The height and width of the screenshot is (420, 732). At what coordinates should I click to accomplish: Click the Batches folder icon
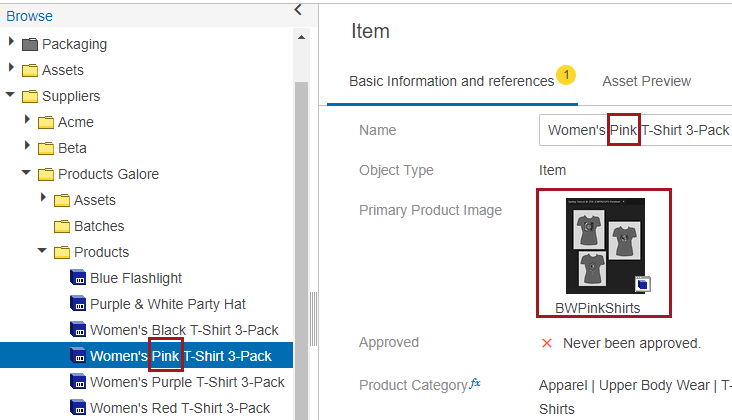pyautogui.click(x=61, y=226)
